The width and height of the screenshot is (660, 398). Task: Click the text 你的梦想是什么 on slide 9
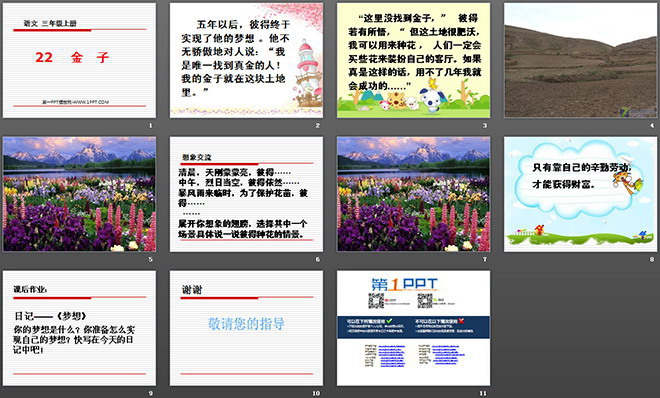point(47,329)
